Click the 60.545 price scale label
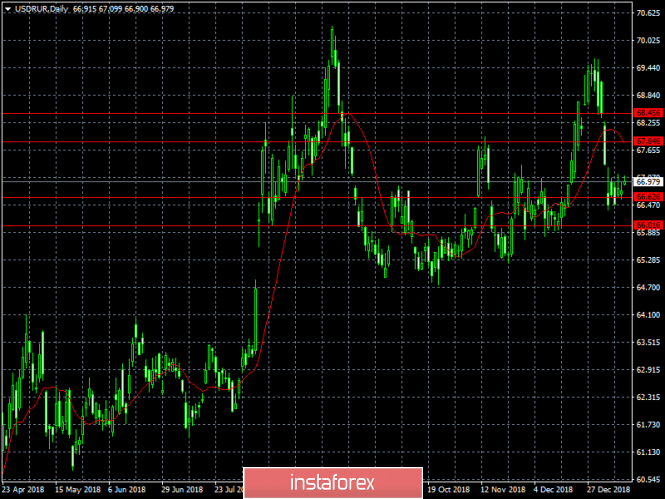665x499 pixels. click(x=648, y=479)
